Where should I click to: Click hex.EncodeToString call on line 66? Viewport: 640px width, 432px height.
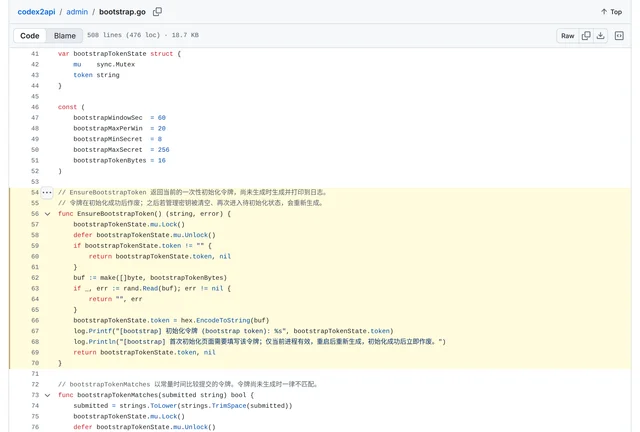click(x=224, y=321)
